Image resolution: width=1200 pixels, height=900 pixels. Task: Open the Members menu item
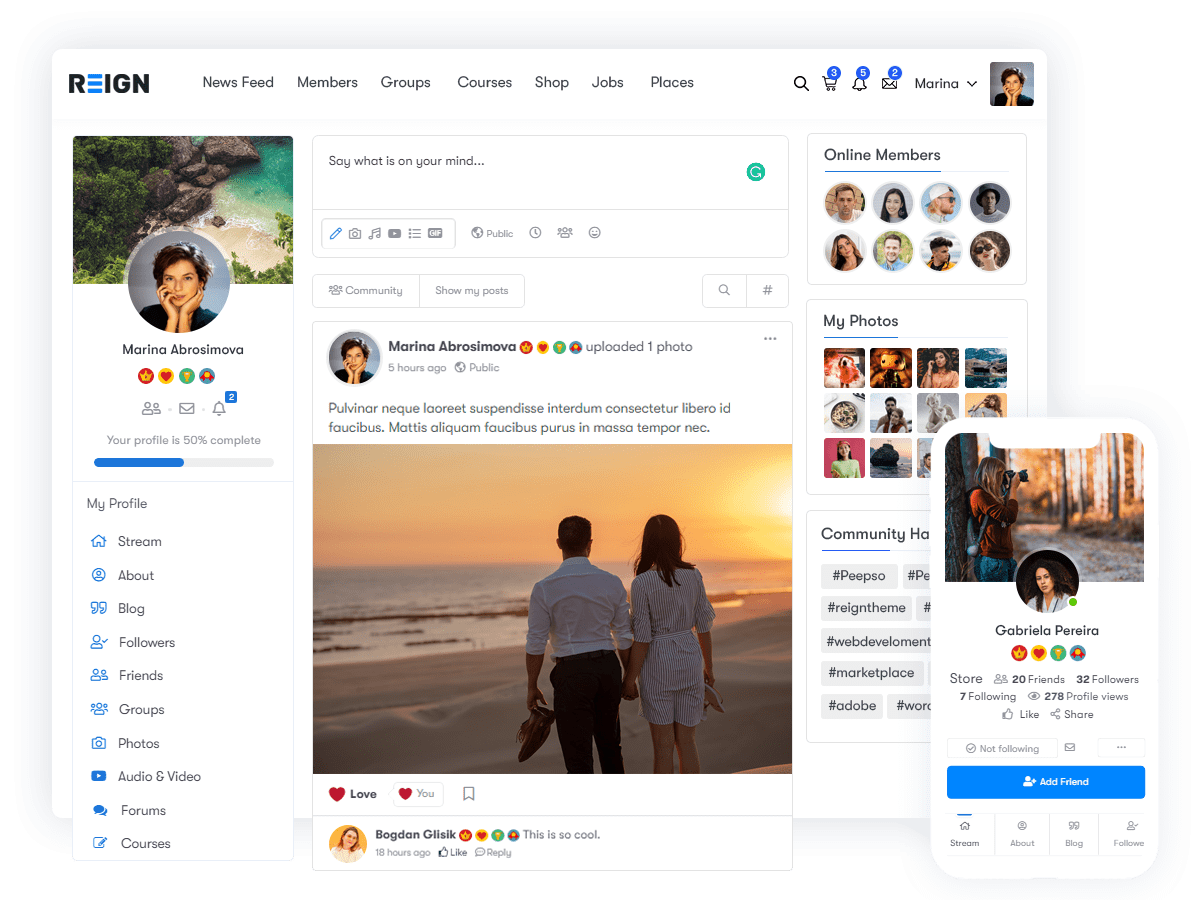click(327, 83)
